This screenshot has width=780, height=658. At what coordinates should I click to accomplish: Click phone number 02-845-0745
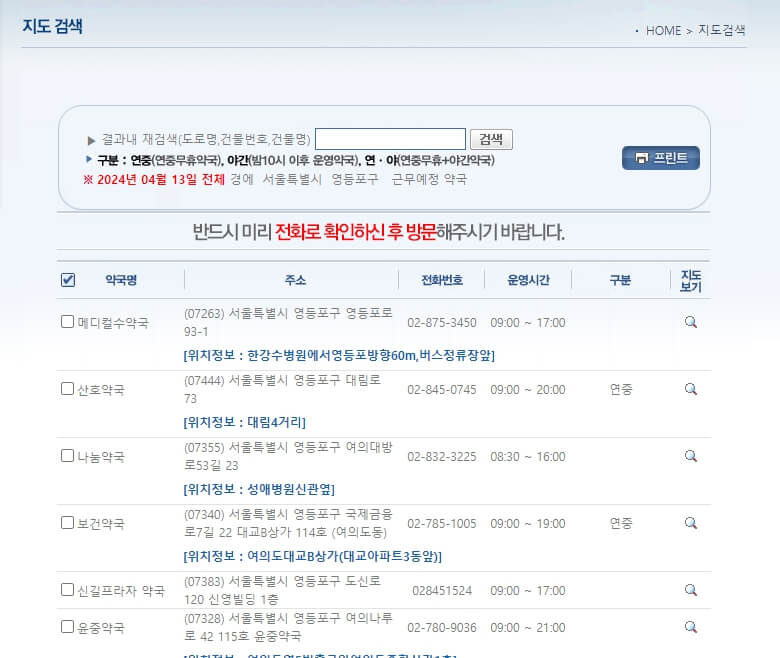point(442,390)
